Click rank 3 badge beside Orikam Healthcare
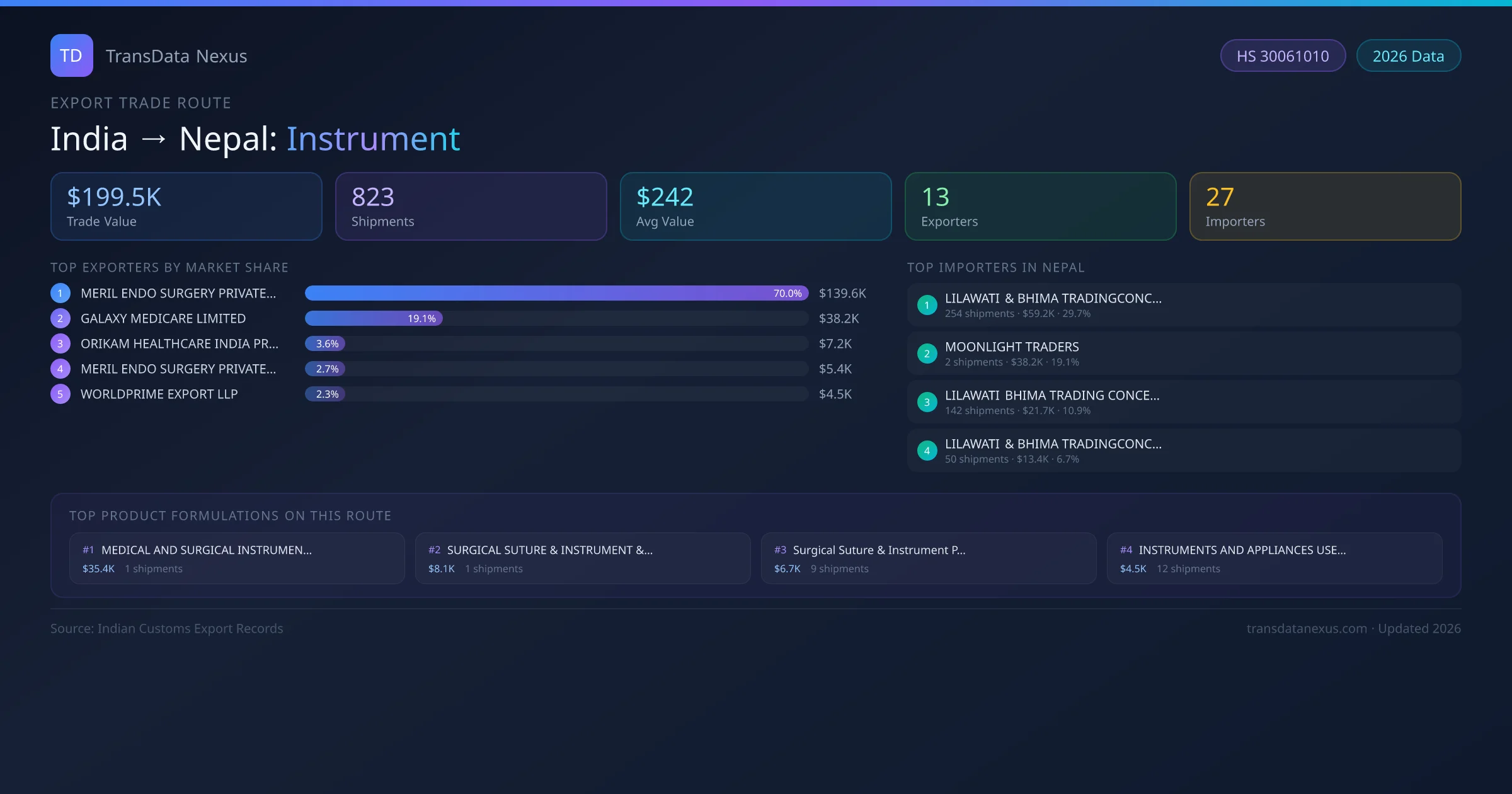Image resolution: width=1512 pixels, height=794 pixels. coord(60,343)
